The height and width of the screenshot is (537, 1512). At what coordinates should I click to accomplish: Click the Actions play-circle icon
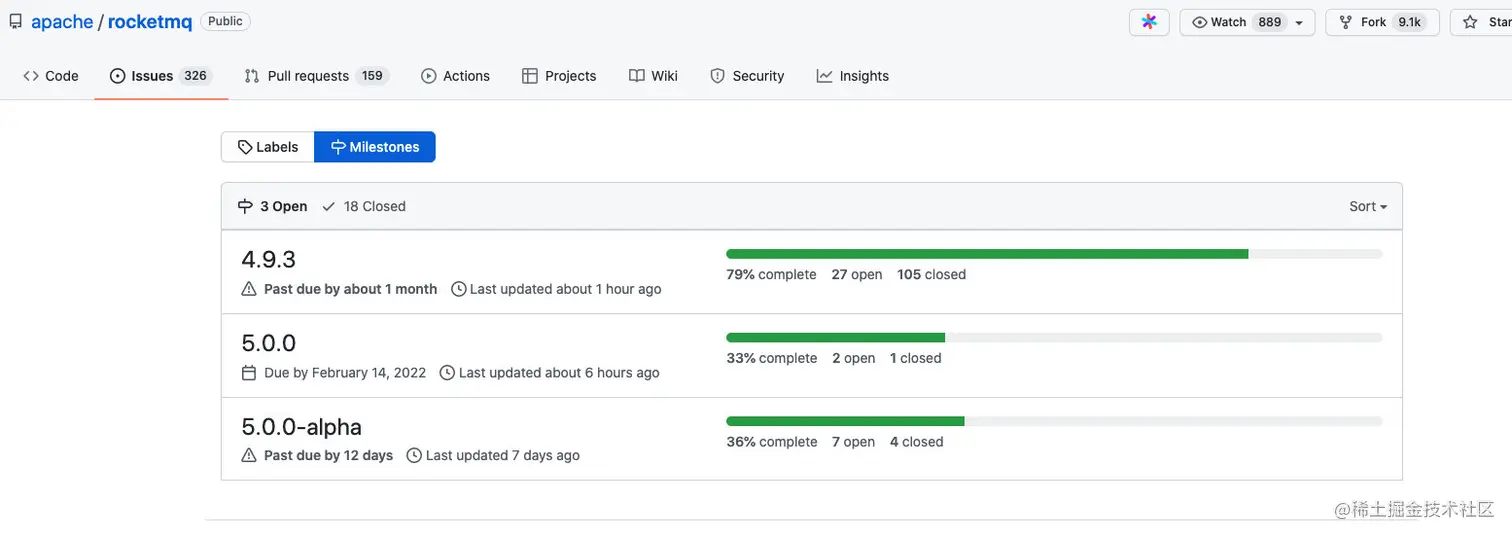point(429,76)
